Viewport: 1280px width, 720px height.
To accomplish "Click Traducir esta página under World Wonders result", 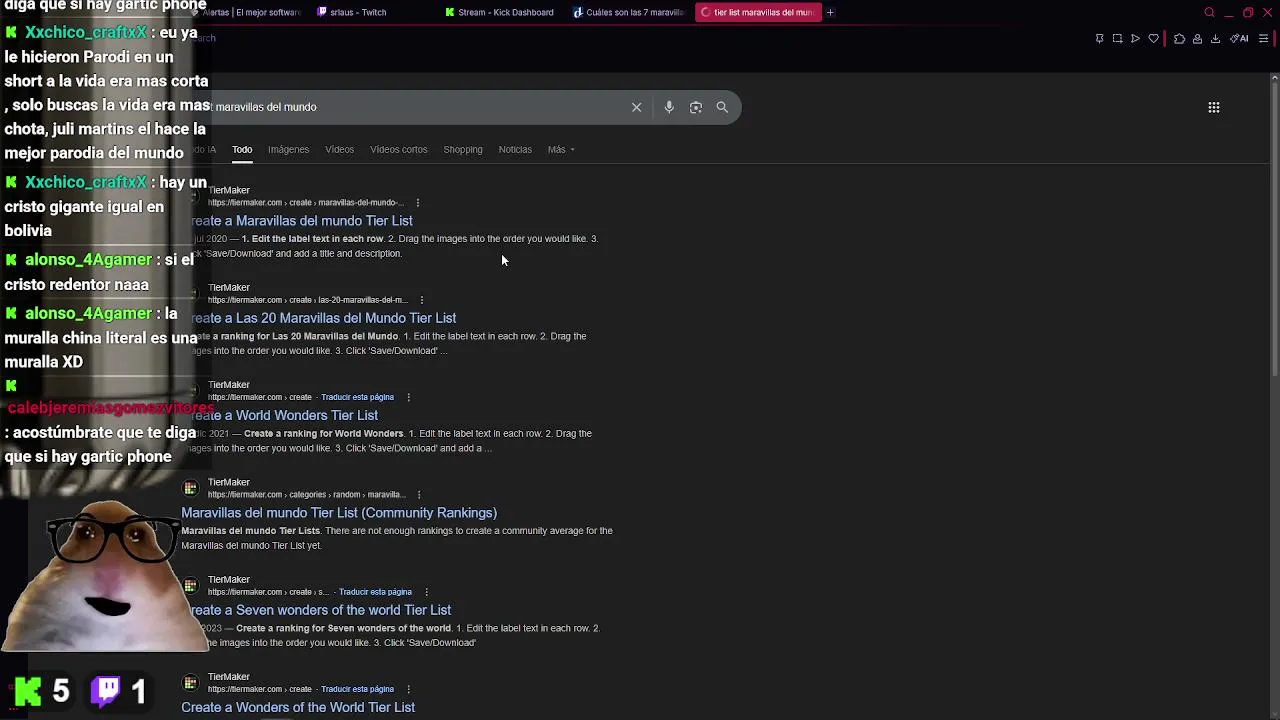I will click(x=357, y=397).
